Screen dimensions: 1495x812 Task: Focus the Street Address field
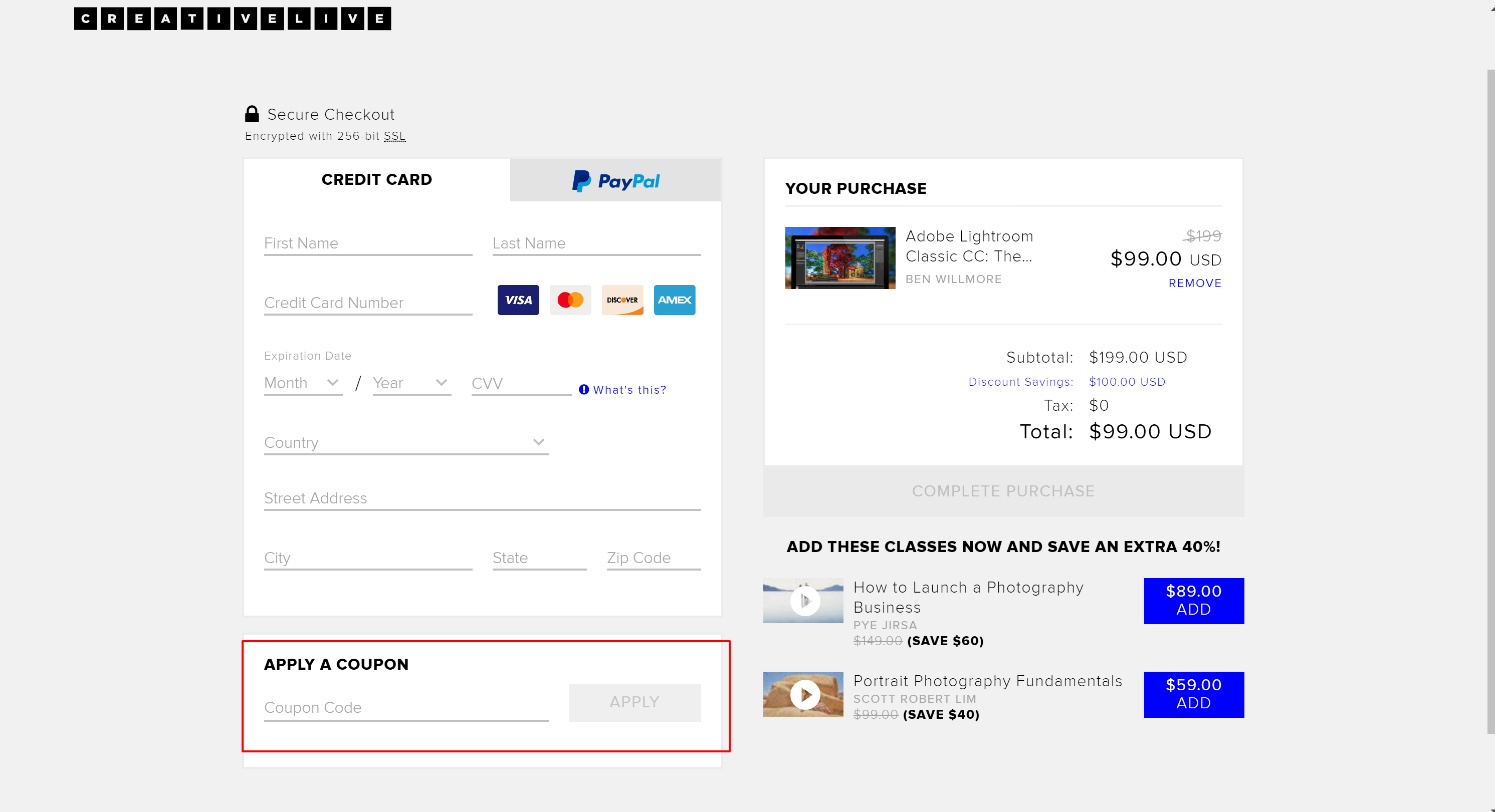[482, 498]
